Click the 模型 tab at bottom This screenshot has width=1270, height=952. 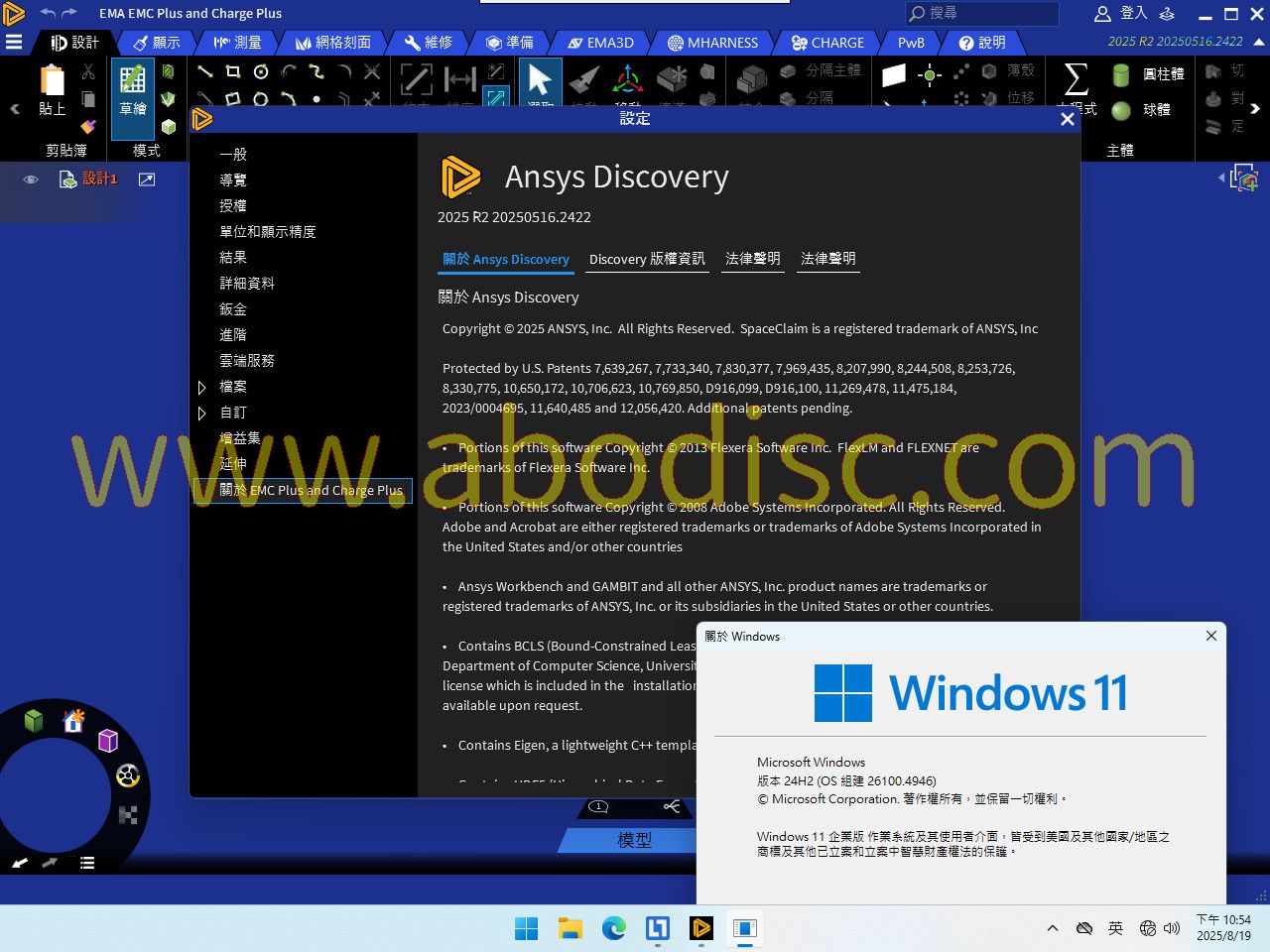pyautogui.click(x=635, y=840)
